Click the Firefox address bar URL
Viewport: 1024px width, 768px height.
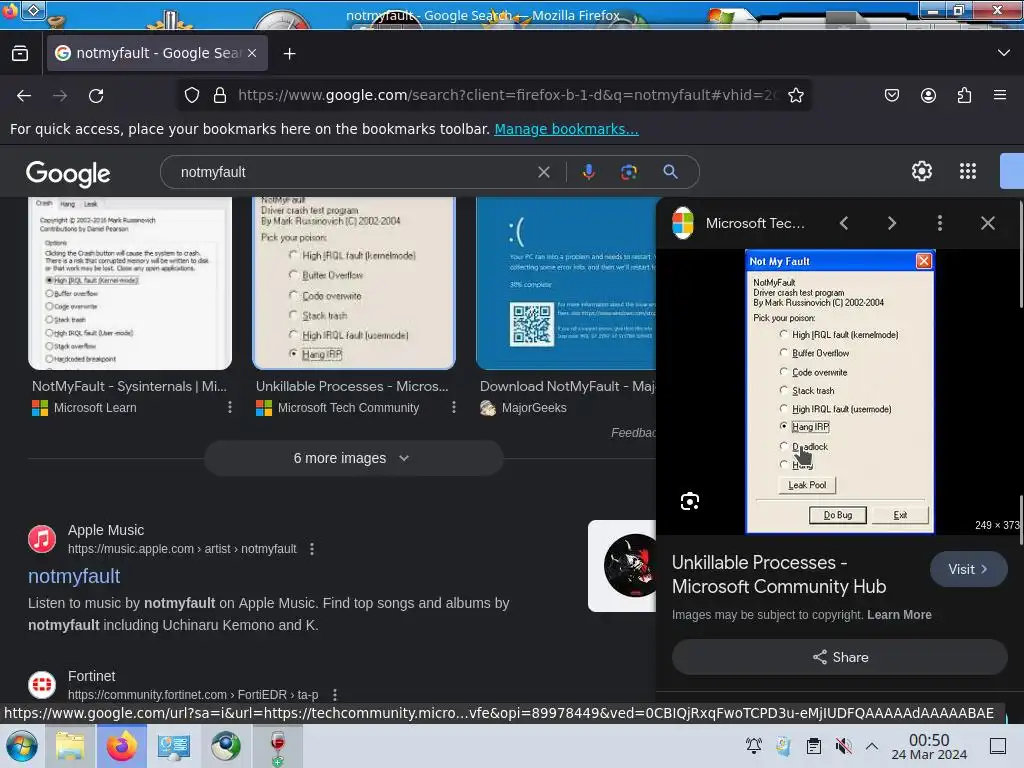click(x=508, y=95)
